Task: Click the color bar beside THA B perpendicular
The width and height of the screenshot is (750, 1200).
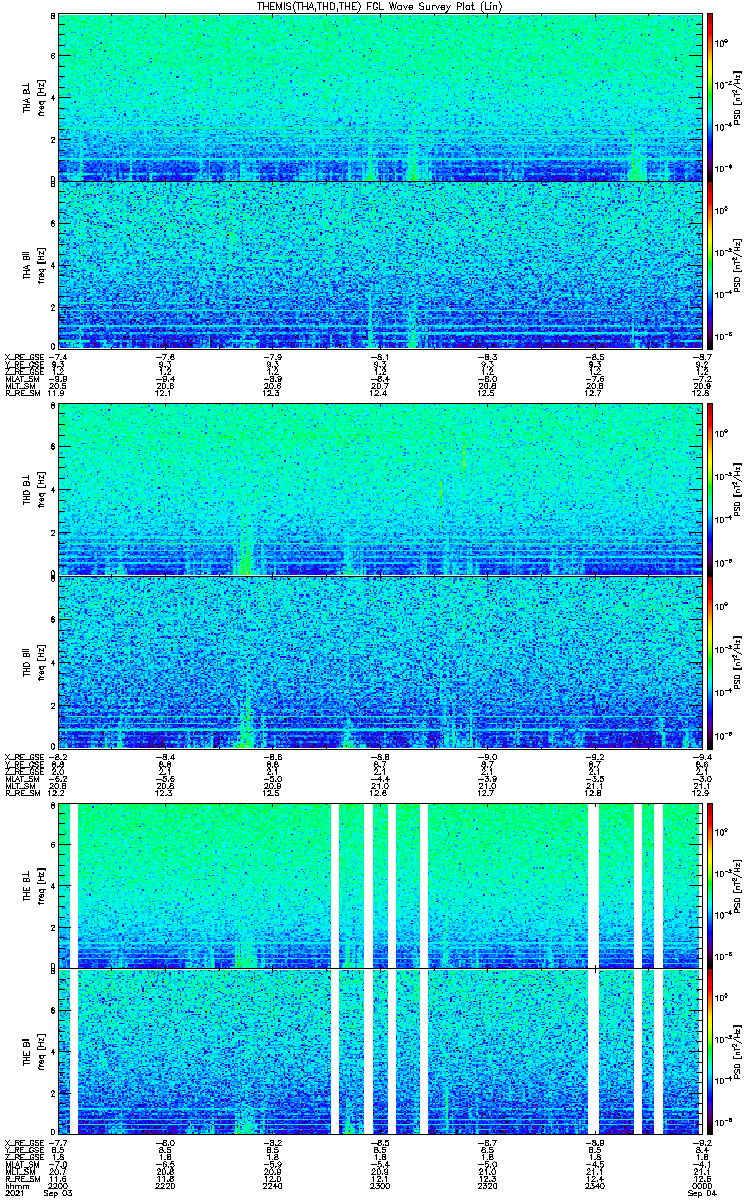Action: point(710,97)
